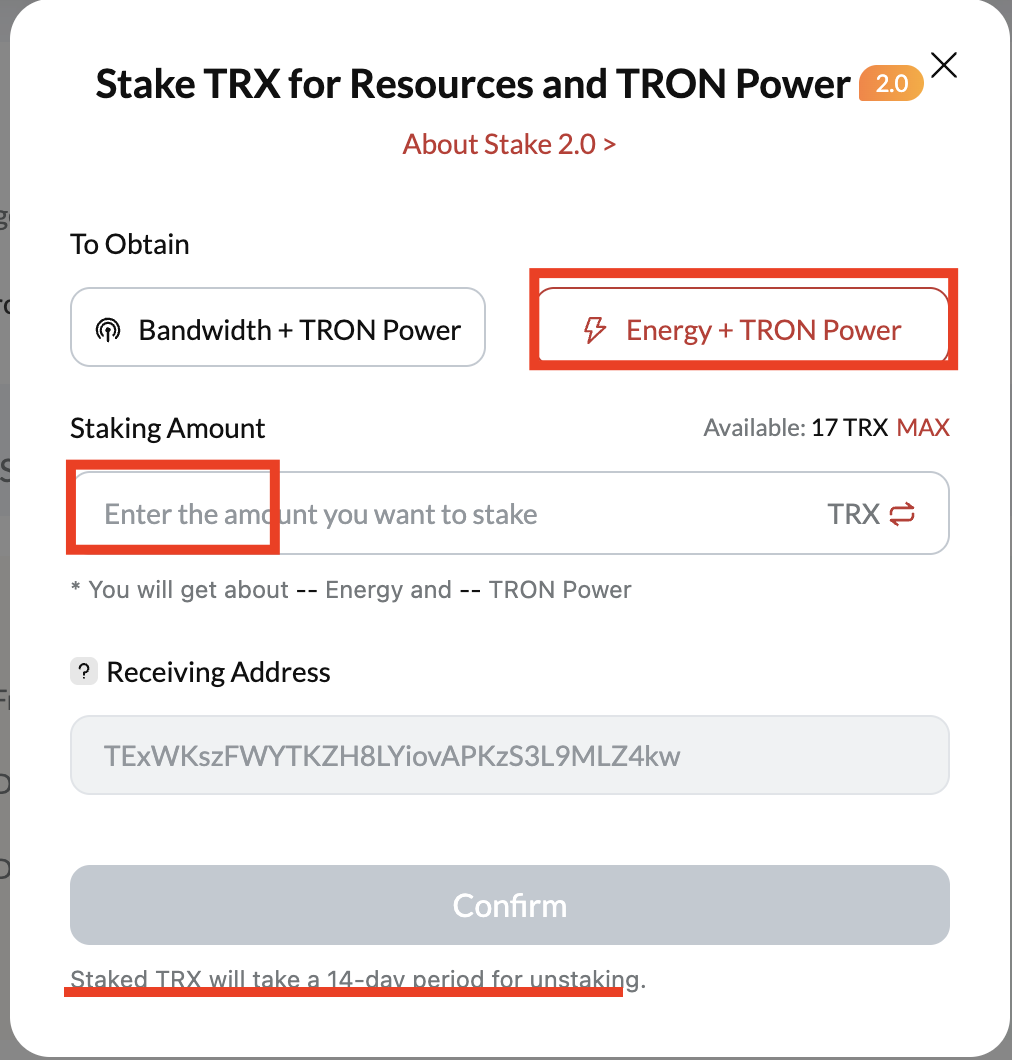Click the To Obtain label
This screenshot has height=1060, width=1012.
(x=130, y=244)
